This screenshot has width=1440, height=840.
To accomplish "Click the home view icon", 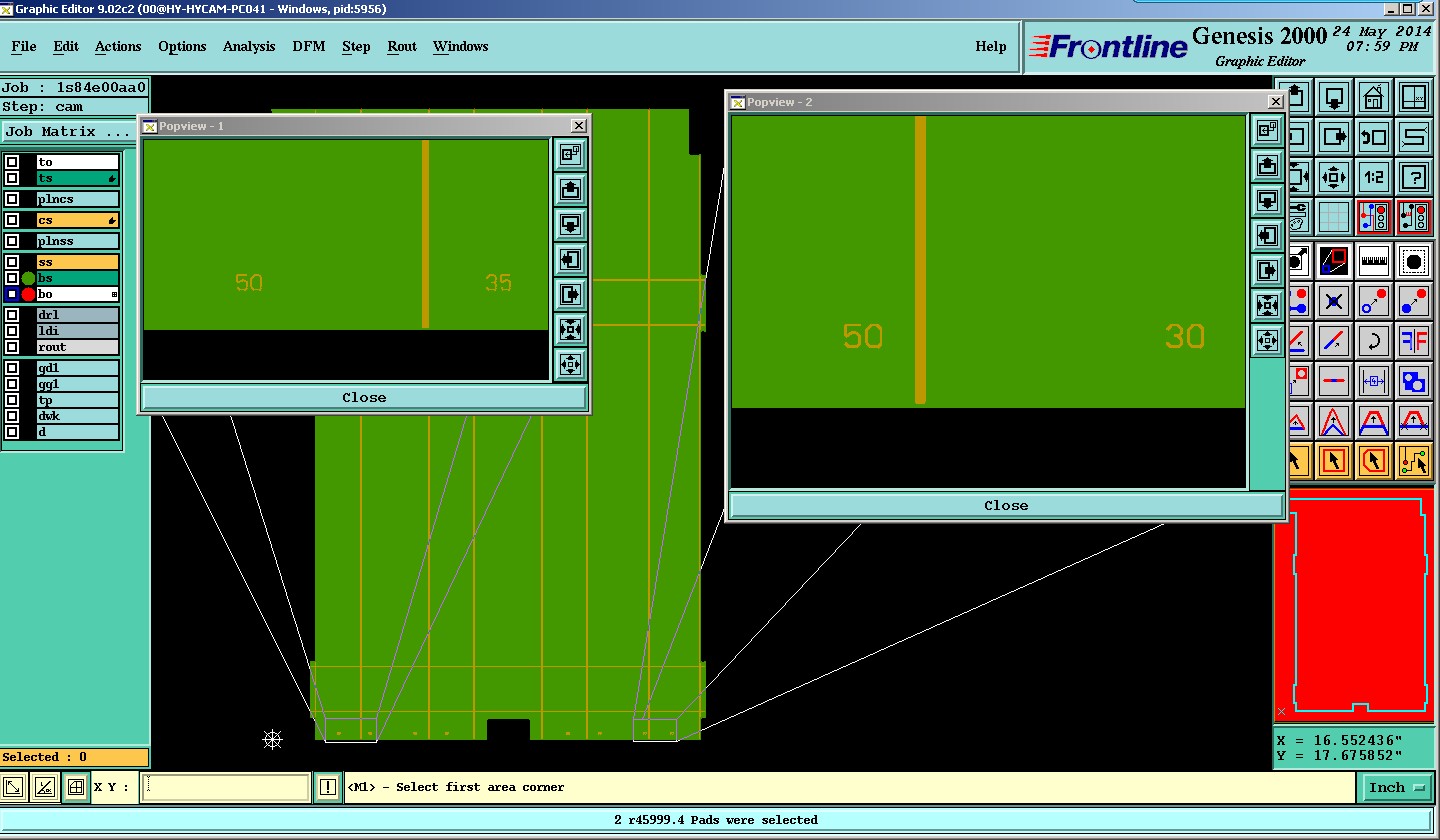I will tap(1373, 97).
